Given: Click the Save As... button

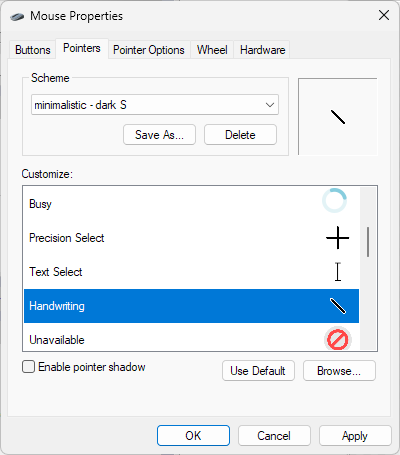Looking at the screenshot, I should (x=159, y=135).
